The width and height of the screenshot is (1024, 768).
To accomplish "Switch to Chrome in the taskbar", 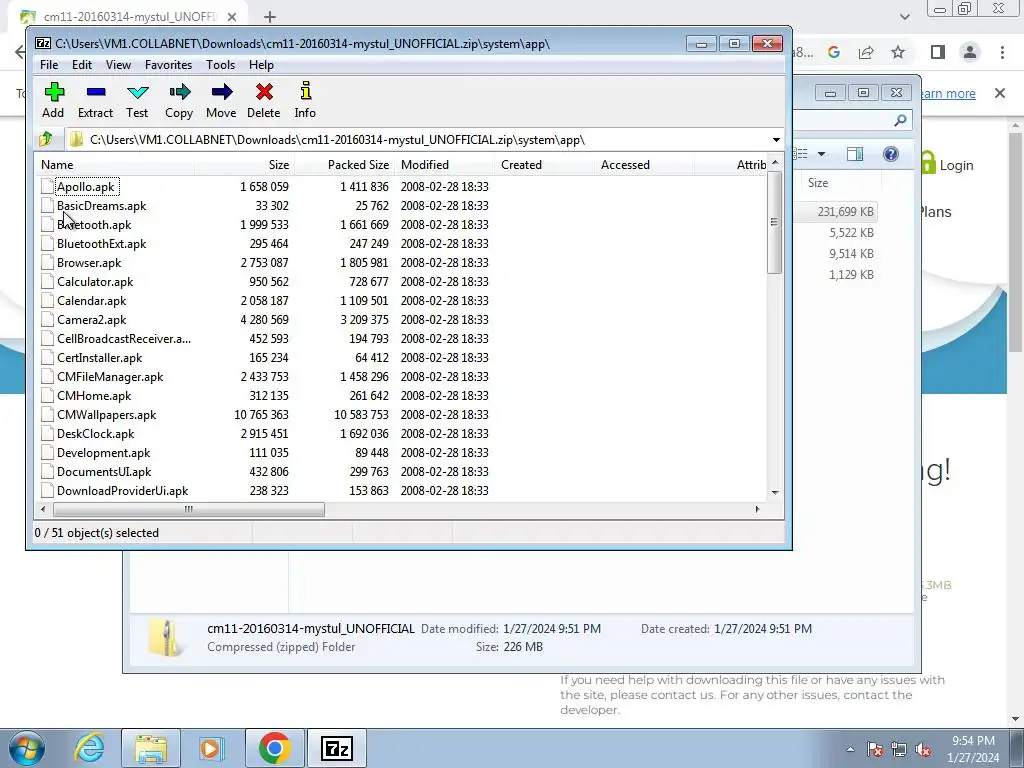I will (x=274, y=748).
